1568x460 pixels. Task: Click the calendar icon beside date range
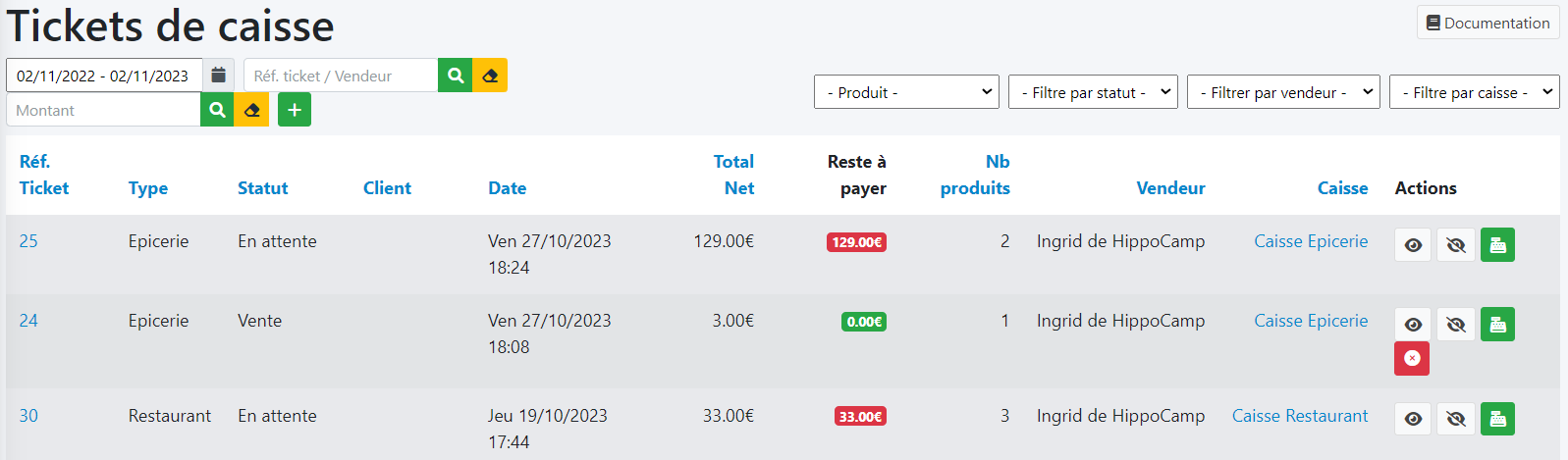click(x=218, y=76)
